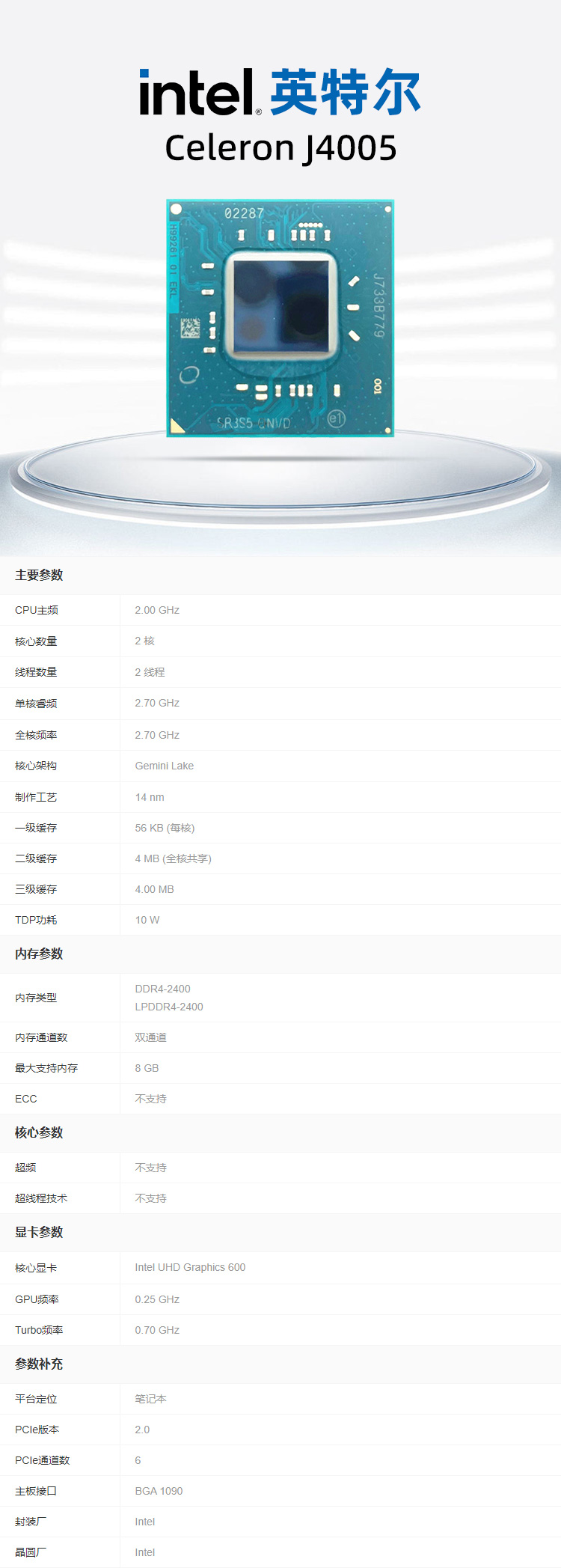Click the CPU主频 label
The width and height of the screenshot is (561, 1568).
pos(37,610)
